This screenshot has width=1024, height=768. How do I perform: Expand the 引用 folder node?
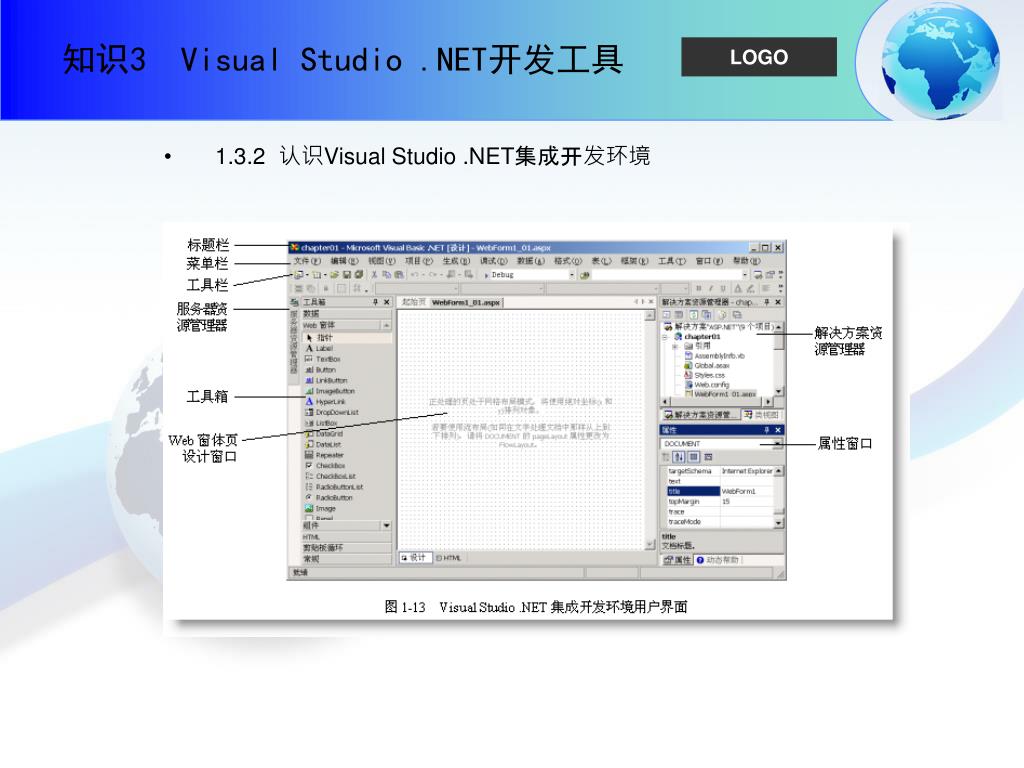675,346
